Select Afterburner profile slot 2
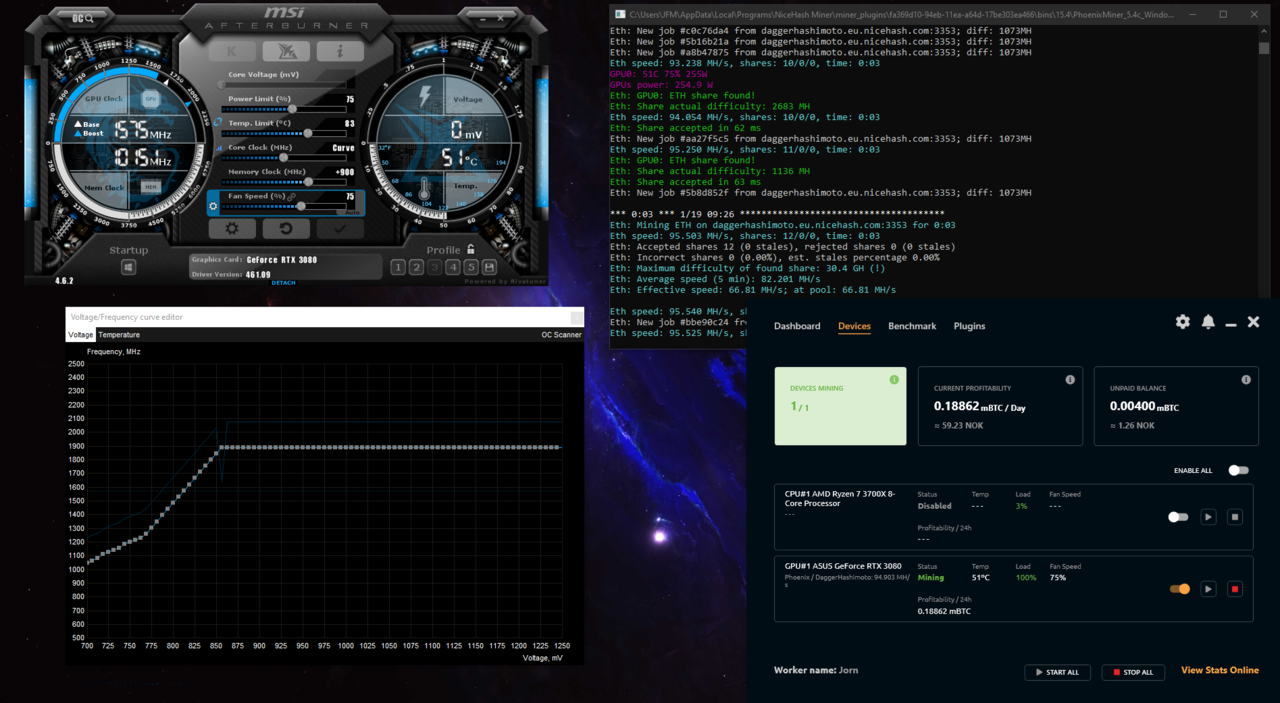This screenshot has width=1280, height=703. [x=416, y=267]
